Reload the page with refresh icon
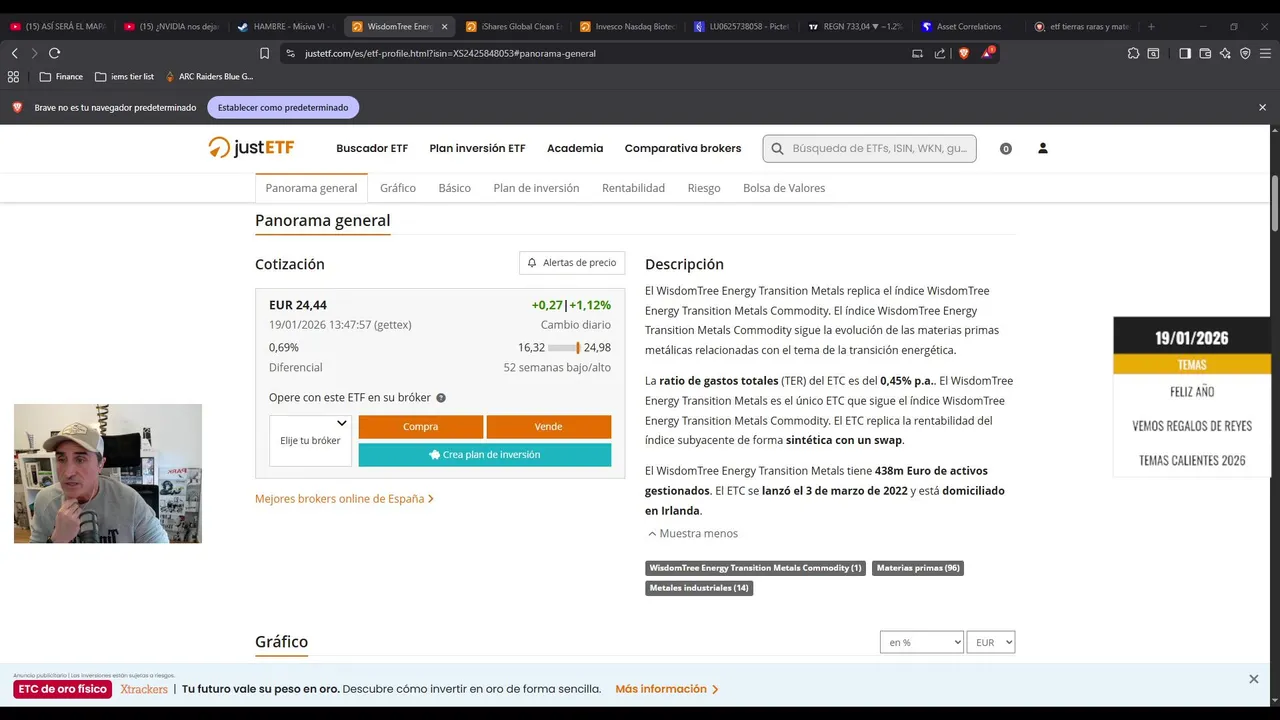This screenshot has width=1280, height=720. coord(54,53)
